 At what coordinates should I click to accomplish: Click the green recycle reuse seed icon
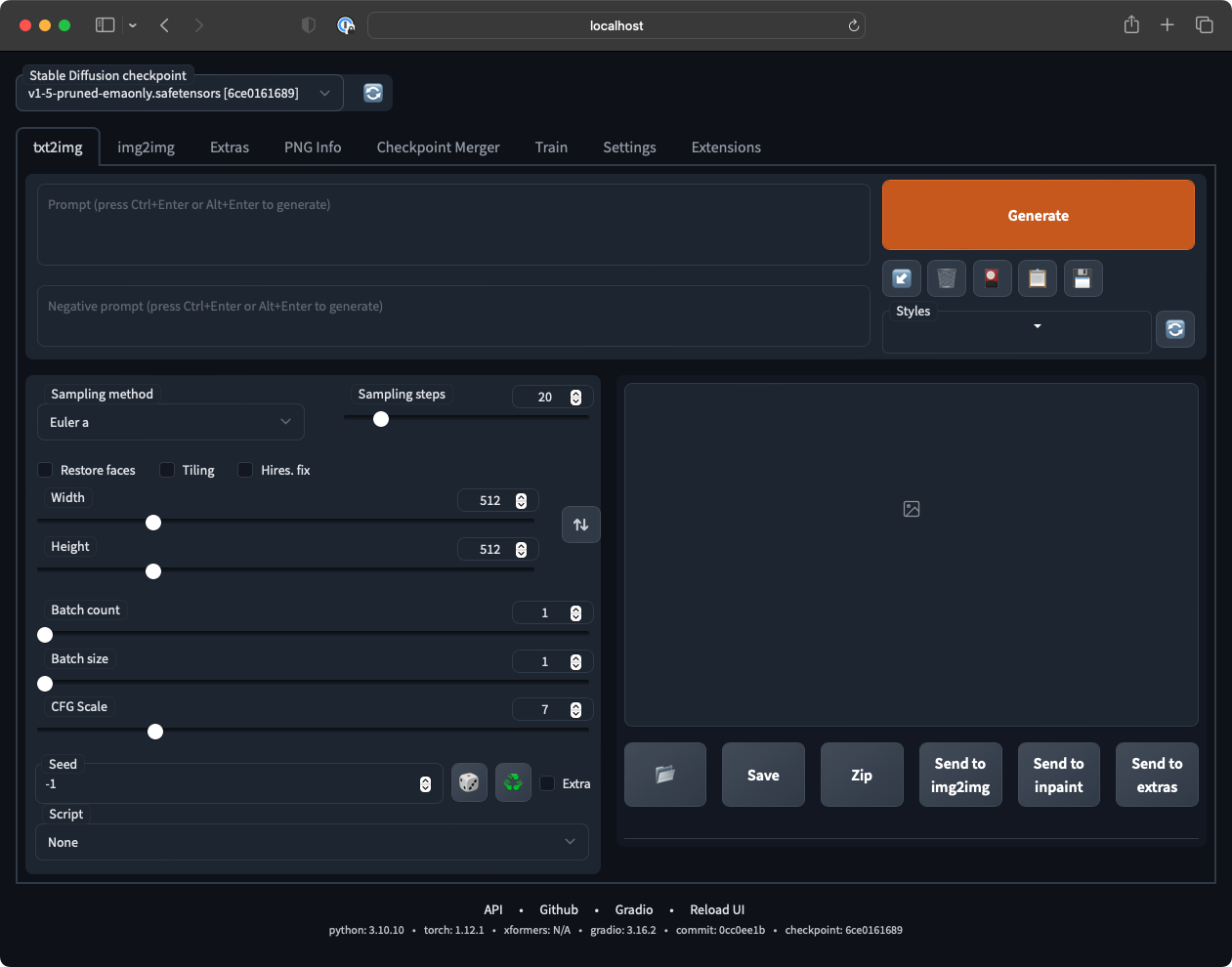513,782
